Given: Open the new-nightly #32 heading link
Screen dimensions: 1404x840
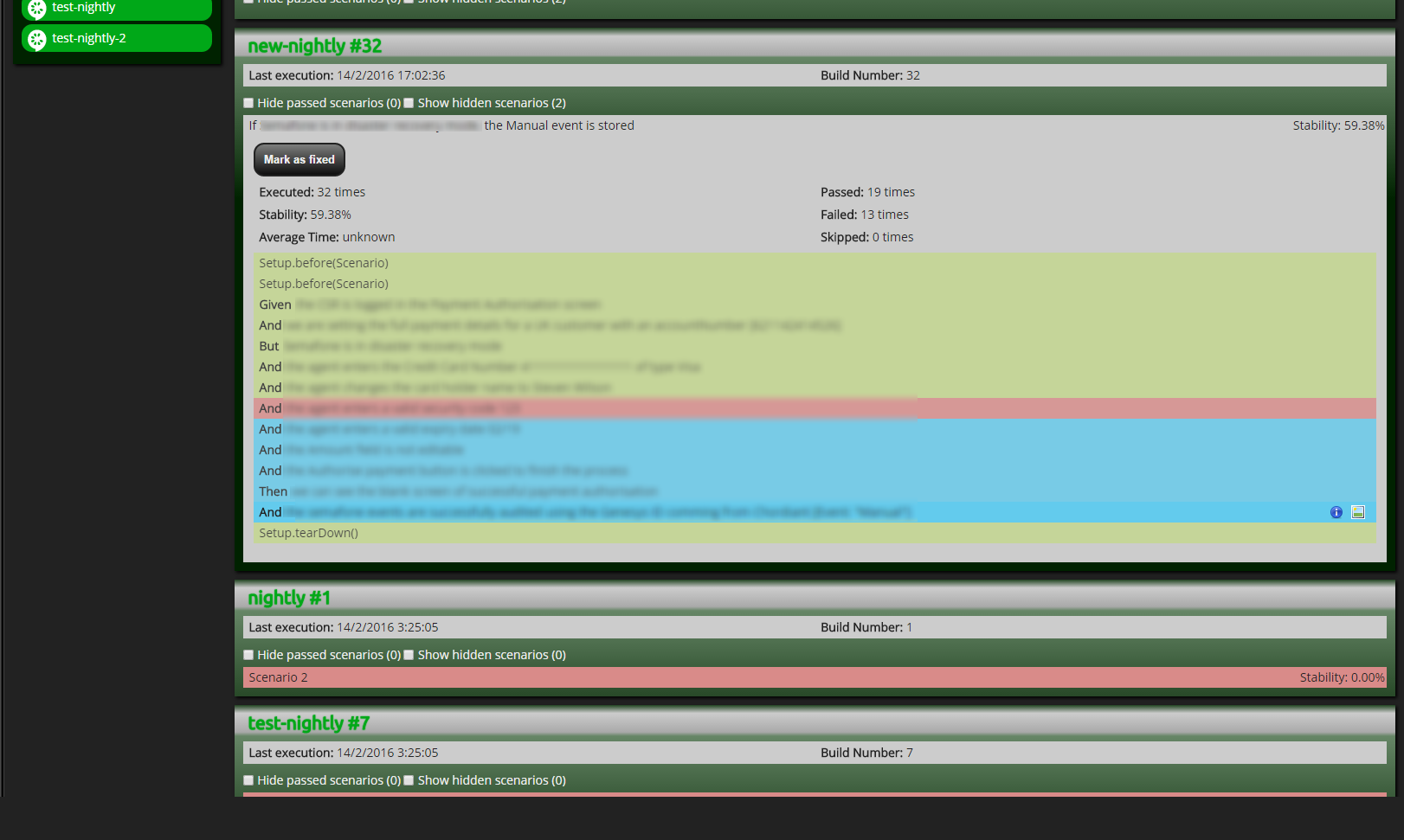Looking at the screenshot, I should click(314, 46).
